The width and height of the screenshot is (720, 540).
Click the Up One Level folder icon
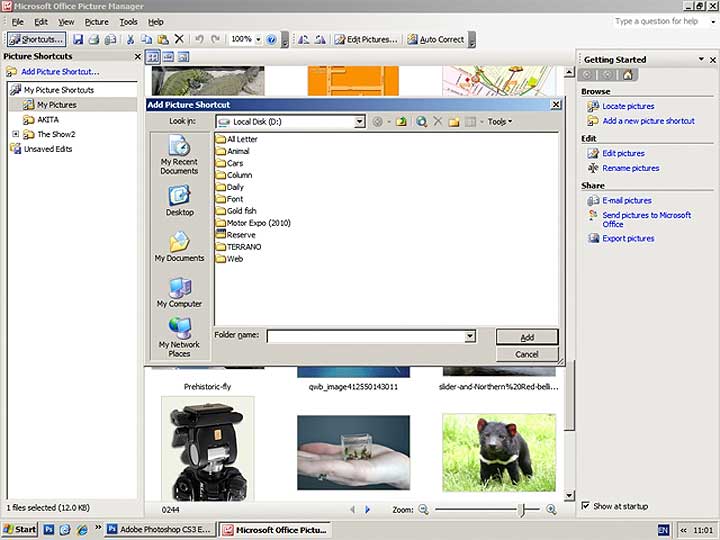point(401,122)
